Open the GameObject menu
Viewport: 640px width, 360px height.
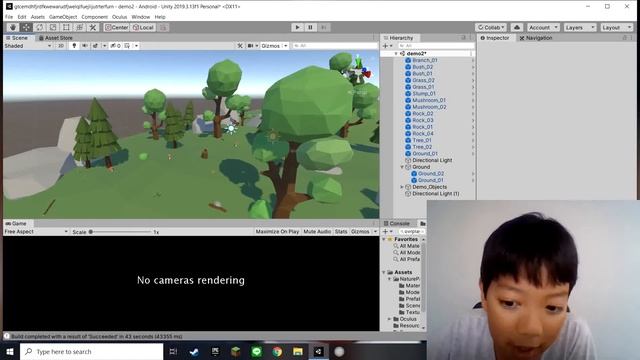tap(63, 17)
